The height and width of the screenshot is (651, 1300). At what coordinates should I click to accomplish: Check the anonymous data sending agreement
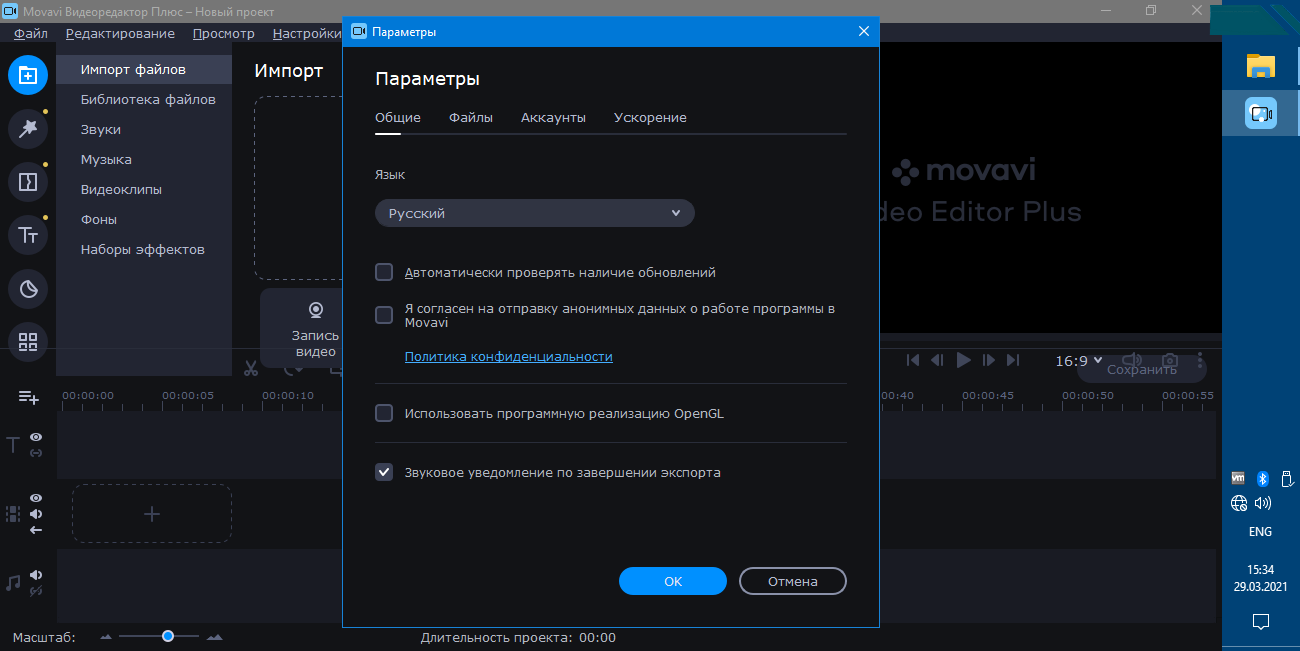point(384,315)
